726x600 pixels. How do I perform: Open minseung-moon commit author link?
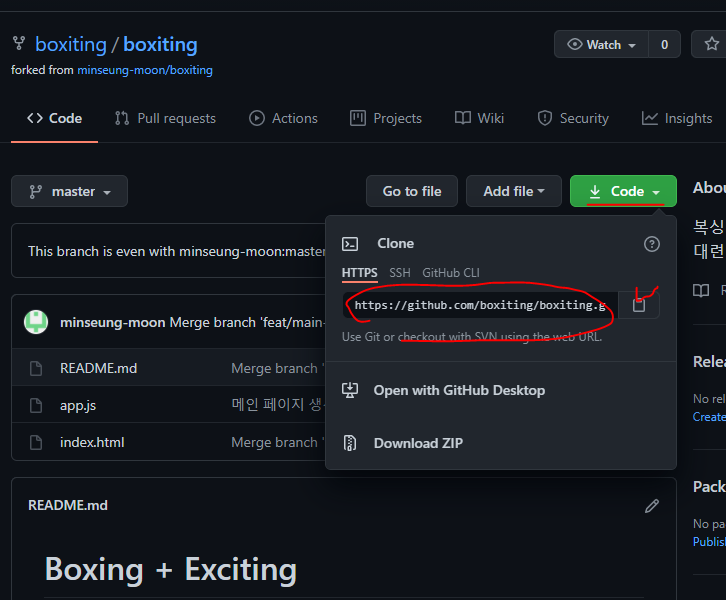point(113,322)
